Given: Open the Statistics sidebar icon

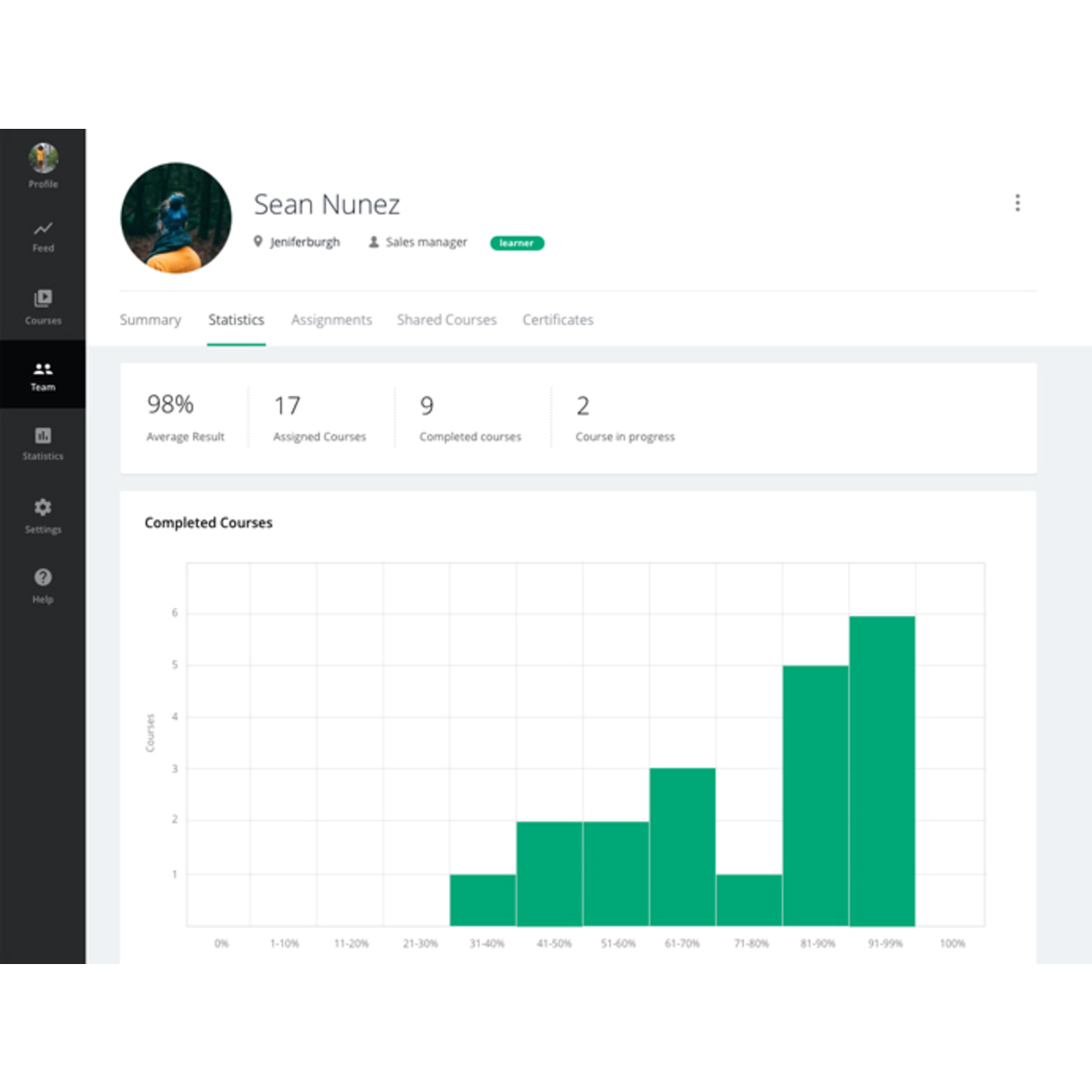Looking at the screenshot, I should pyautogui.click(x=43, y=444).
